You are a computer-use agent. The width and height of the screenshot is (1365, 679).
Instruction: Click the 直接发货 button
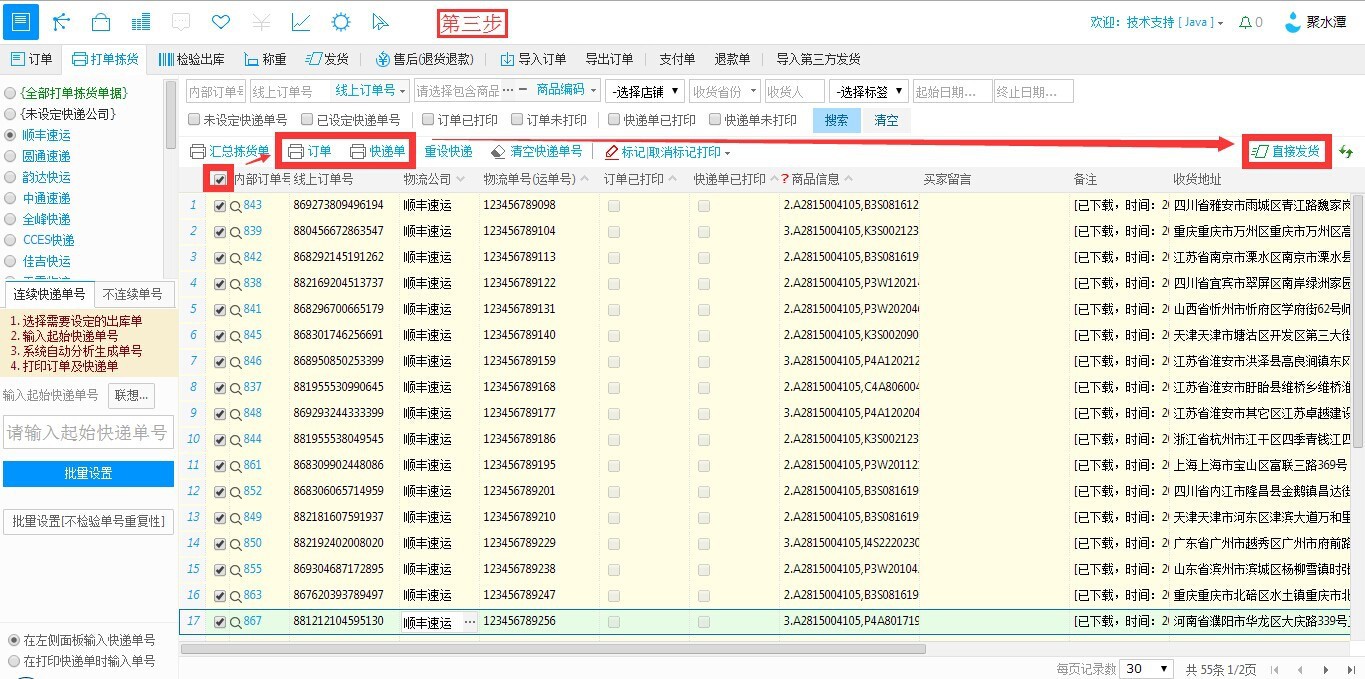(1286, 152)
